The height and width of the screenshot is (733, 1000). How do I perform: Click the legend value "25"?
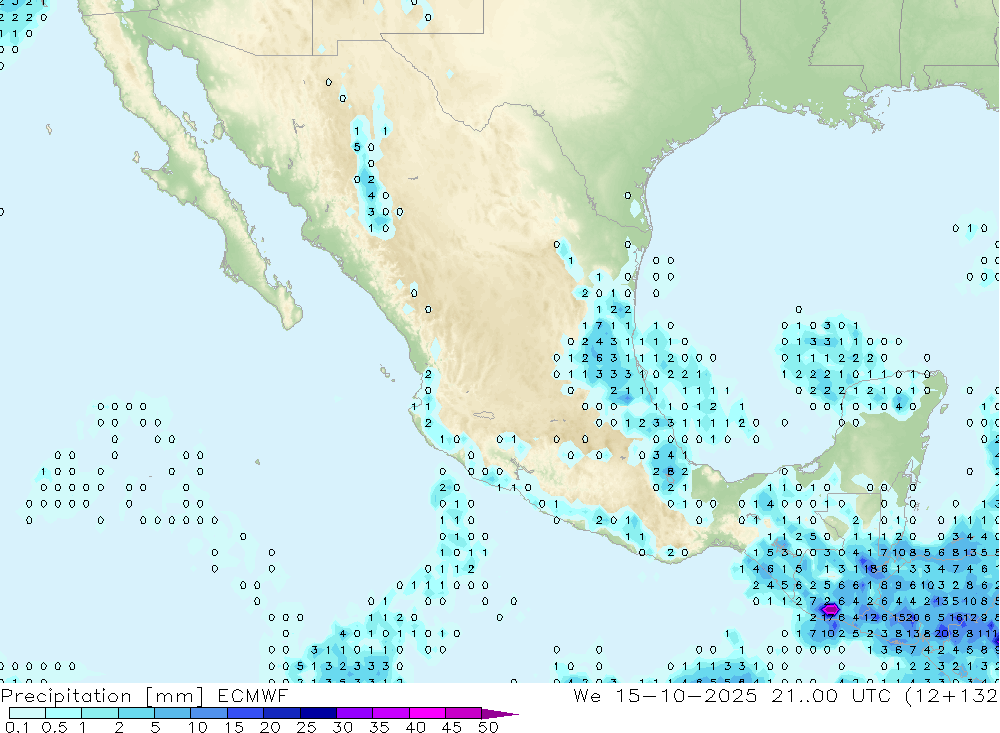point(306,727)
